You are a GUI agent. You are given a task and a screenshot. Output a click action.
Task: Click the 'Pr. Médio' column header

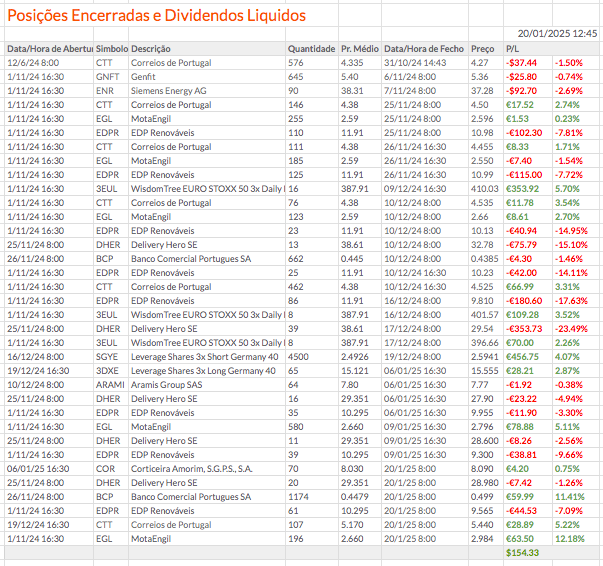tap(360, 49)
